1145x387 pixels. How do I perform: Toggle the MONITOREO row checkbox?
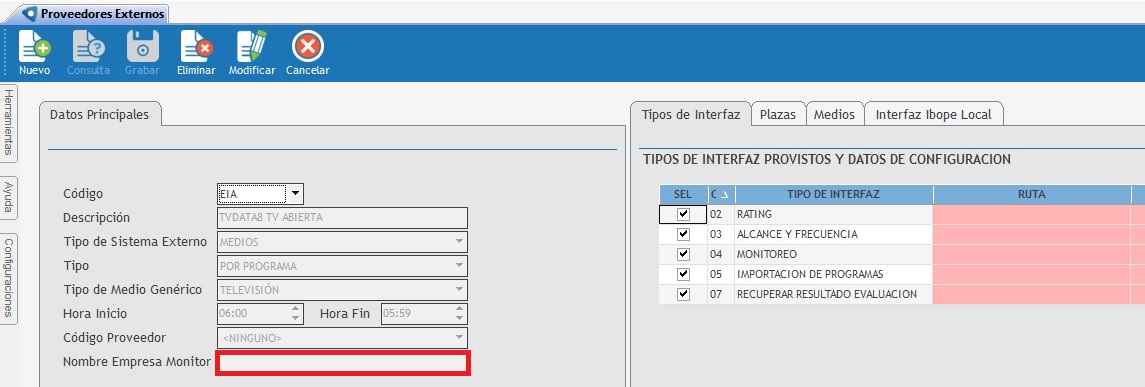tap(683, 254)
